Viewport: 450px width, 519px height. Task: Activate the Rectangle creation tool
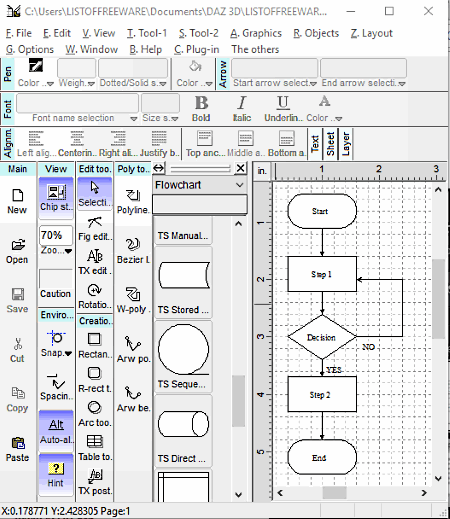click(94, 345)
